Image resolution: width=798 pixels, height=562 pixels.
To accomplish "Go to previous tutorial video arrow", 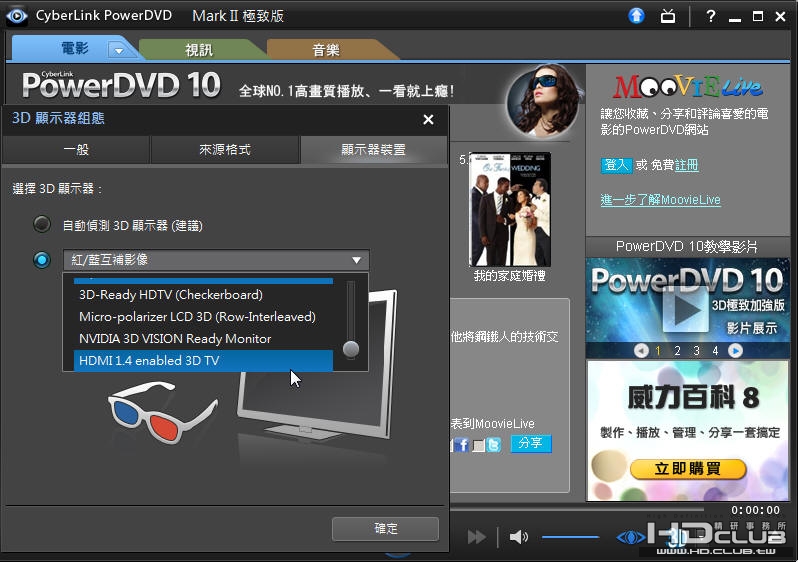I will click(641, 350).
